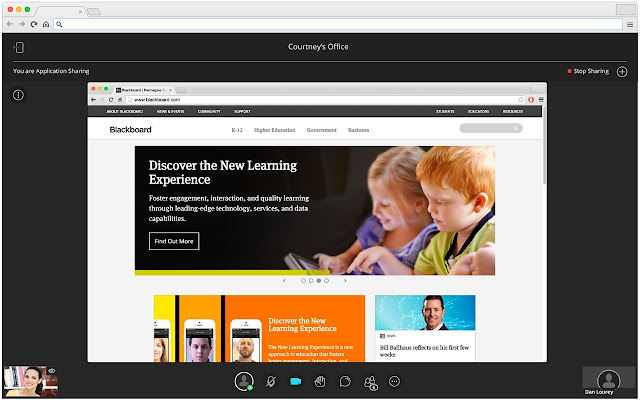This screenshot has width=640, height=400.
Task: Go to Government section
Action: [322, 130]
